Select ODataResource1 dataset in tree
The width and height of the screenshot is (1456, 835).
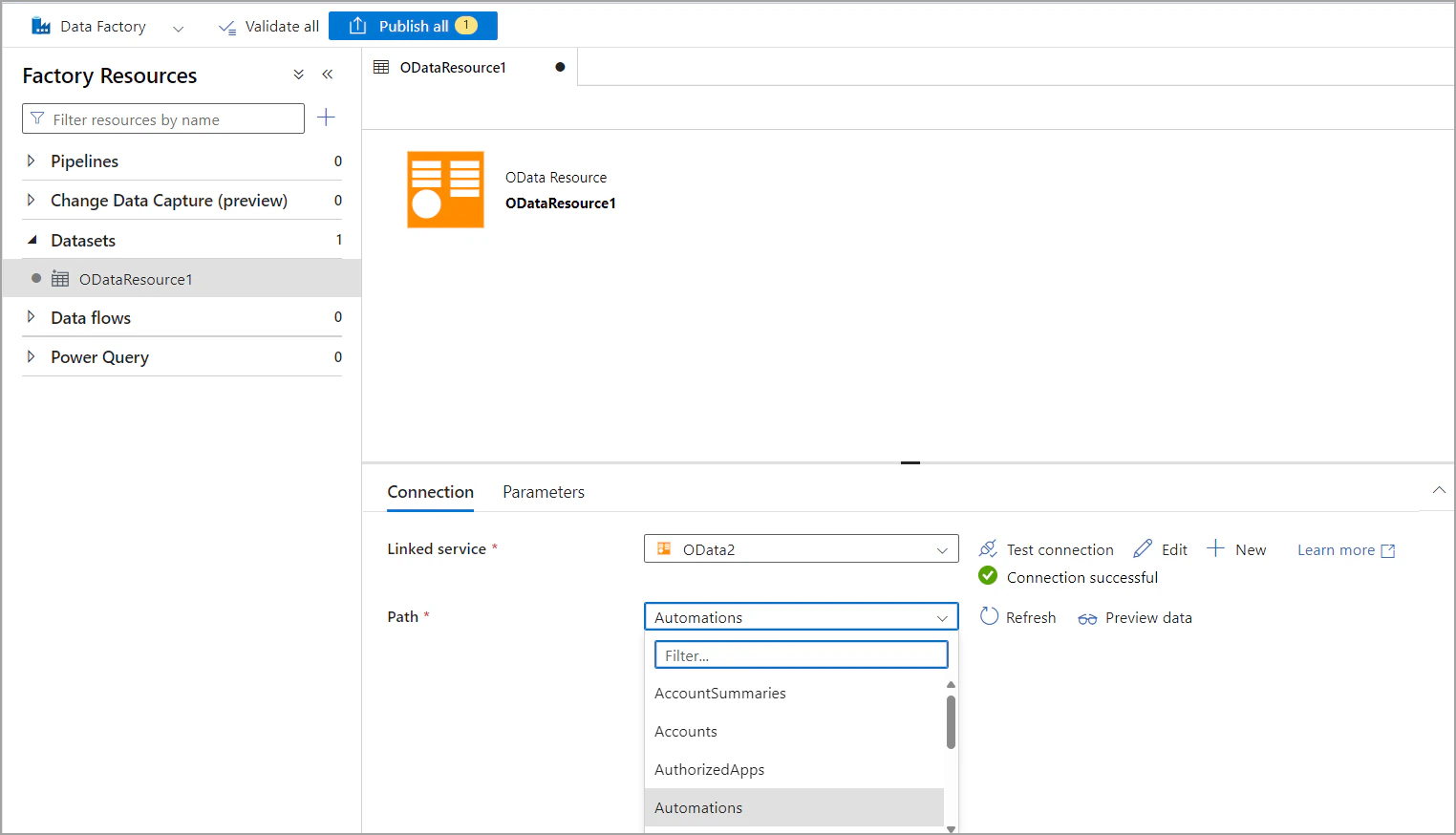tap(182, 279)
